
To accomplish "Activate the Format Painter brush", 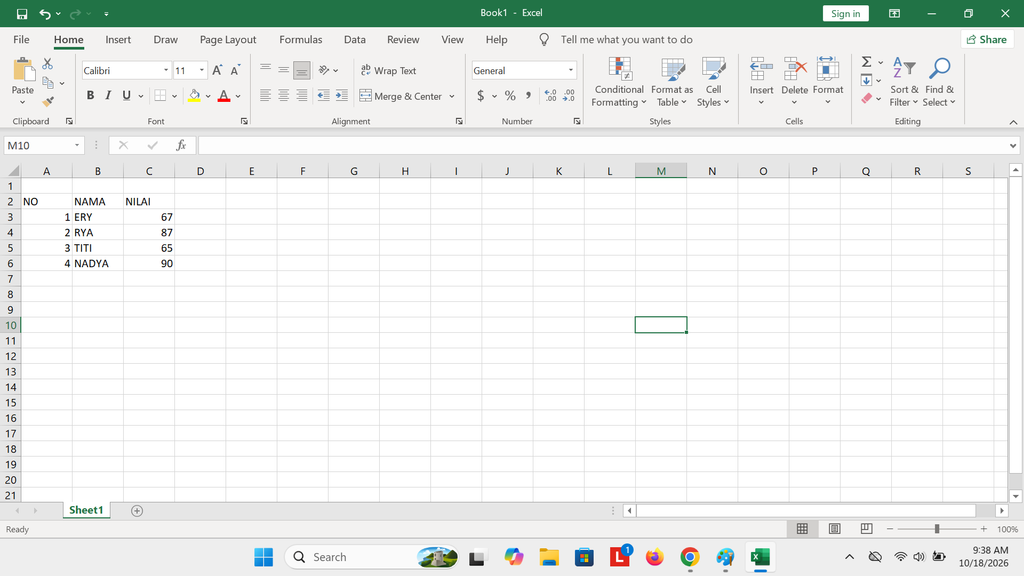I will [x=48, y=101].
